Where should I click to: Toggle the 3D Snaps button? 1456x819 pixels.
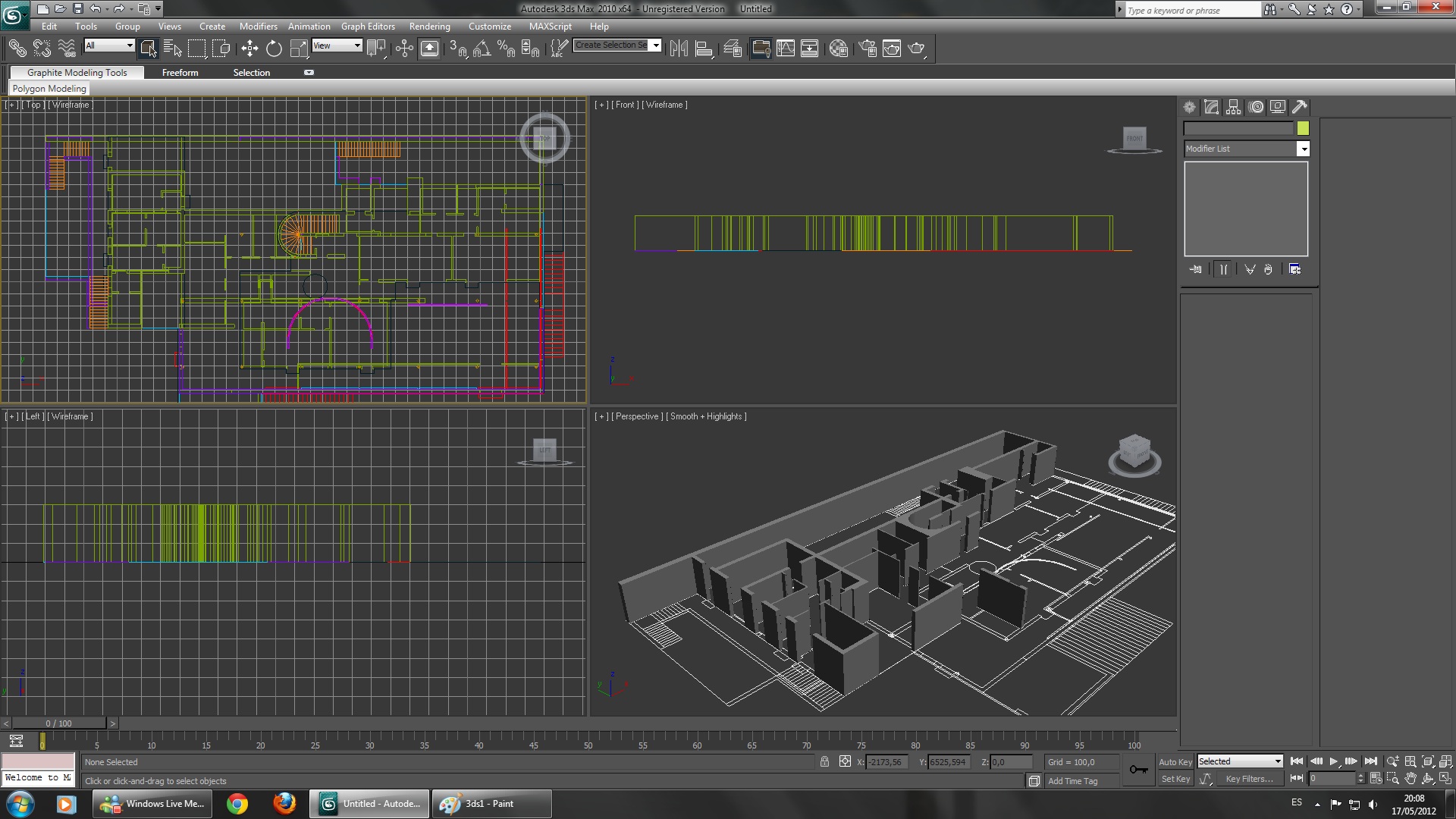coord(457,49)
